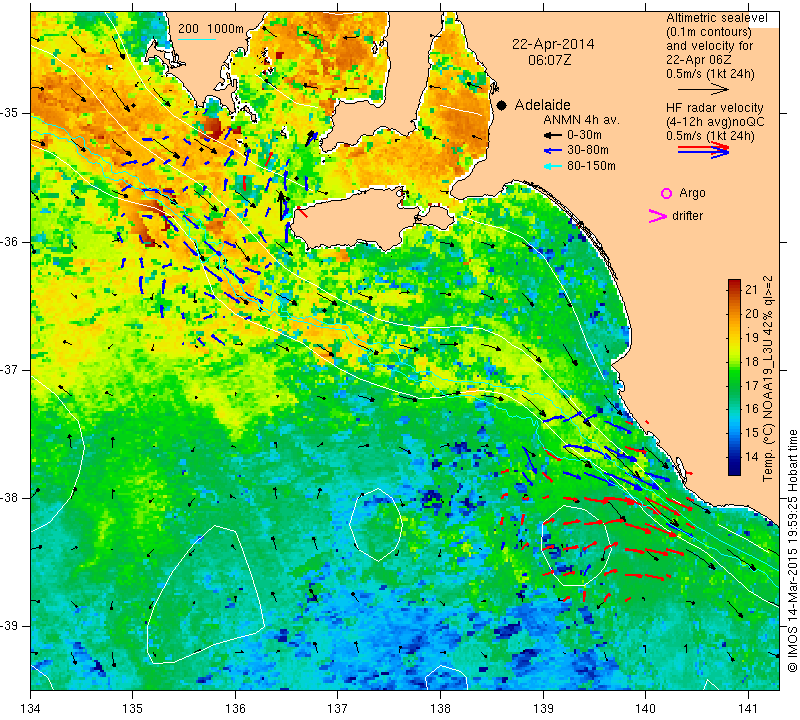Click the longitude axis label 140
This screenshot has height=720, width=800.
point(646,708)
